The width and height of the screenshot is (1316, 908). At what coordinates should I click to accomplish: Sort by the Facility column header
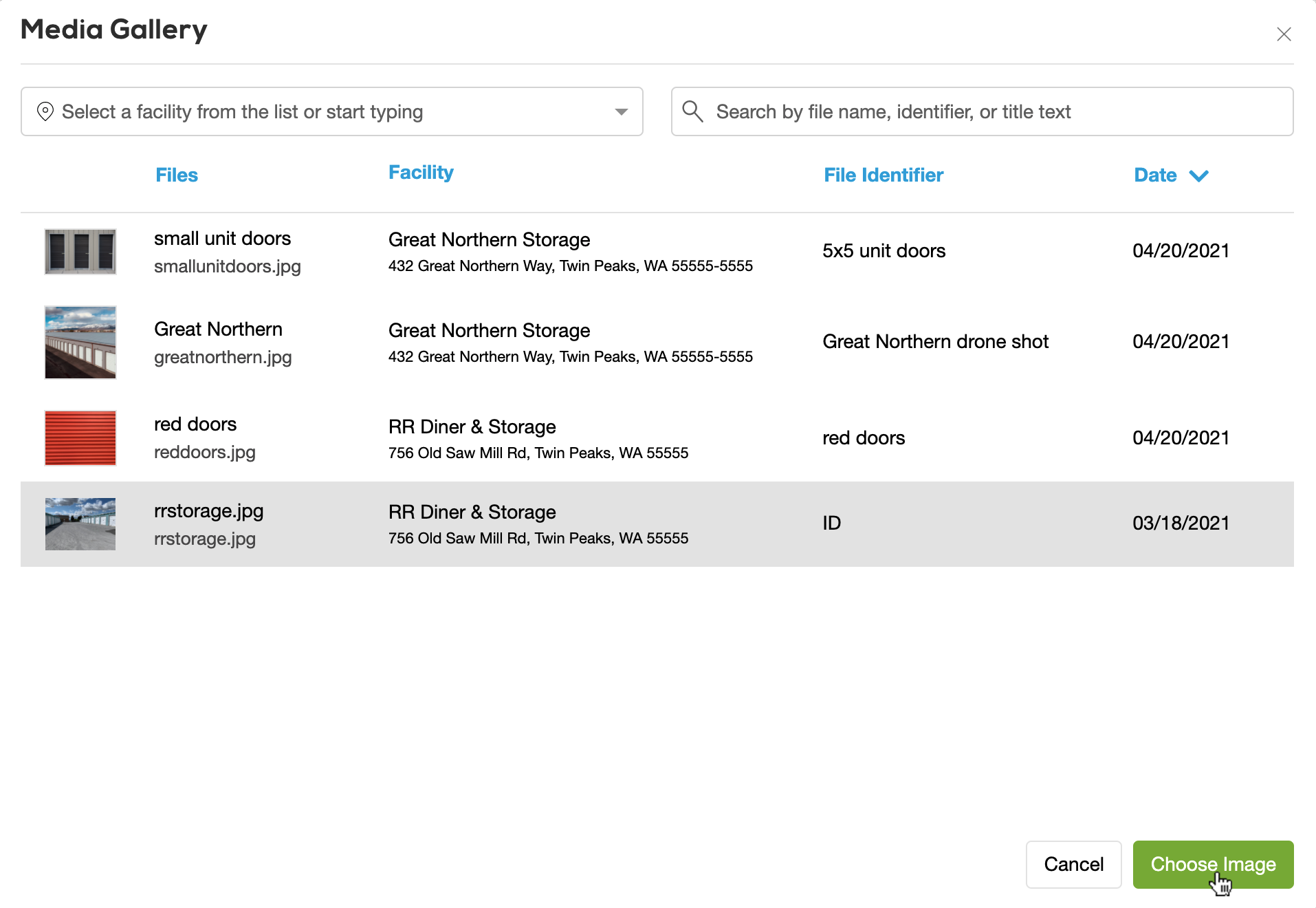(421, 173)
